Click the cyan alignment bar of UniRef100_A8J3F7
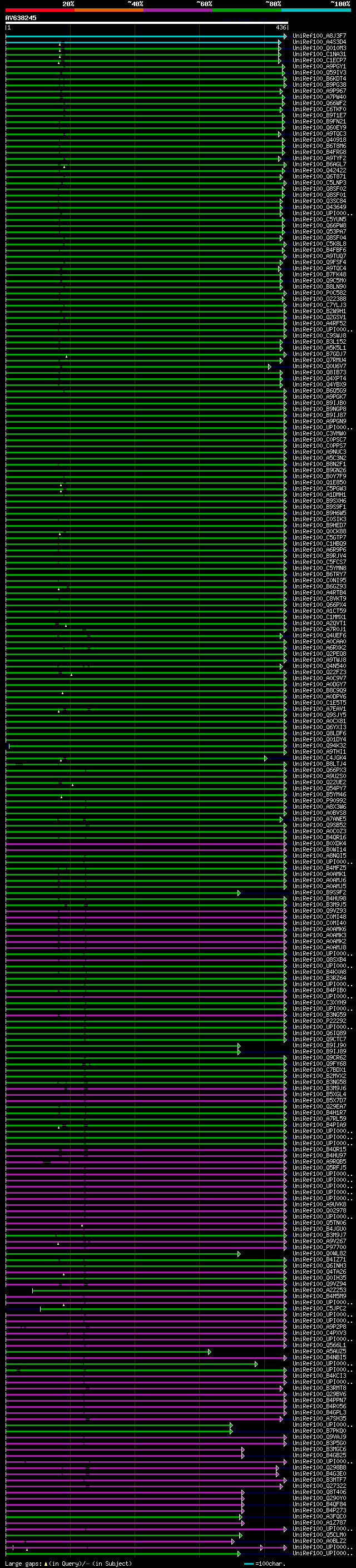The width and height of the screenshot is (356, 1568). pos(145,37)
